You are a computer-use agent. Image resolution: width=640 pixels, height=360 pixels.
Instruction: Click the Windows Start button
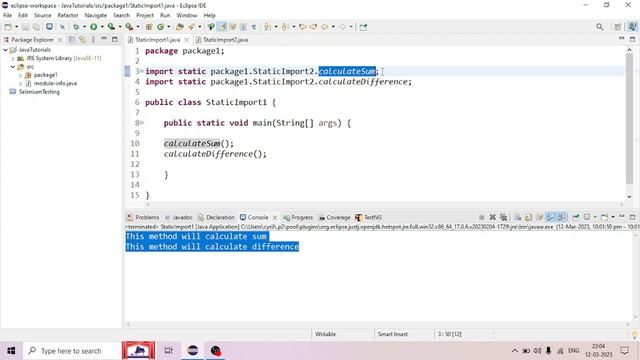click(11, 351)
